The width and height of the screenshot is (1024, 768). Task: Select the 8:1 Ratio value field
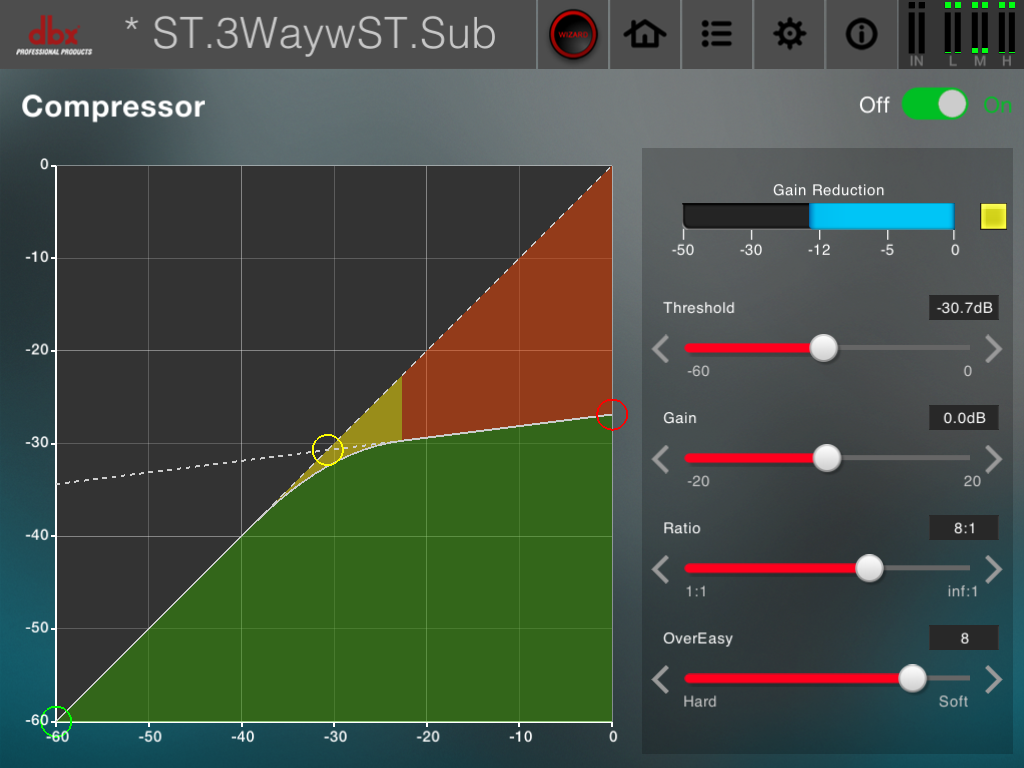point(964,528)
